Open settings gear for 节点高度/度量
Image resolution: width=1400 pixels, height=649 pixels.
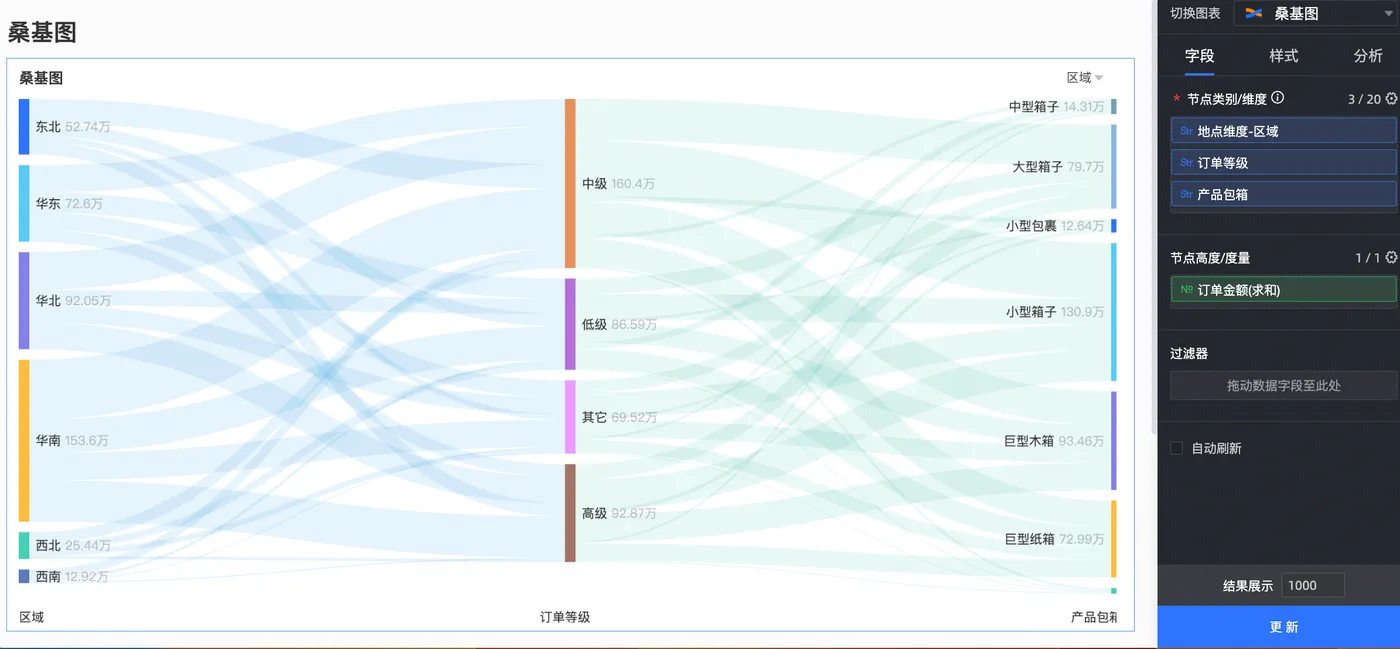[x=1391, y=258]
